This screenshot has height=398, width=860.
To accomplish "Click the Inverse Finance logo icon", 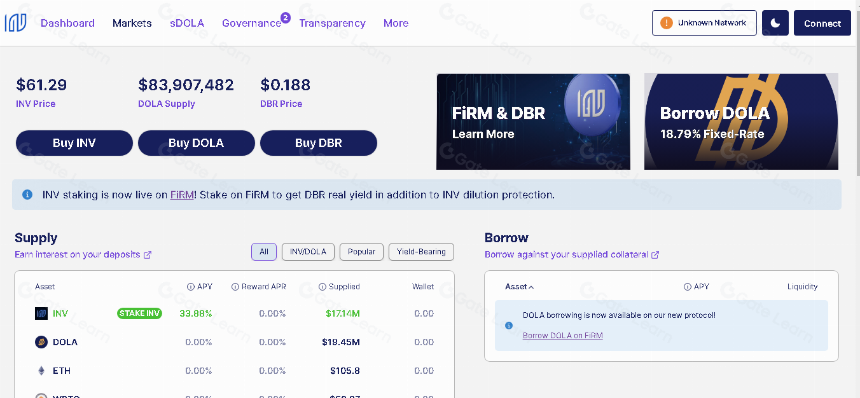I will pos(15,23).
